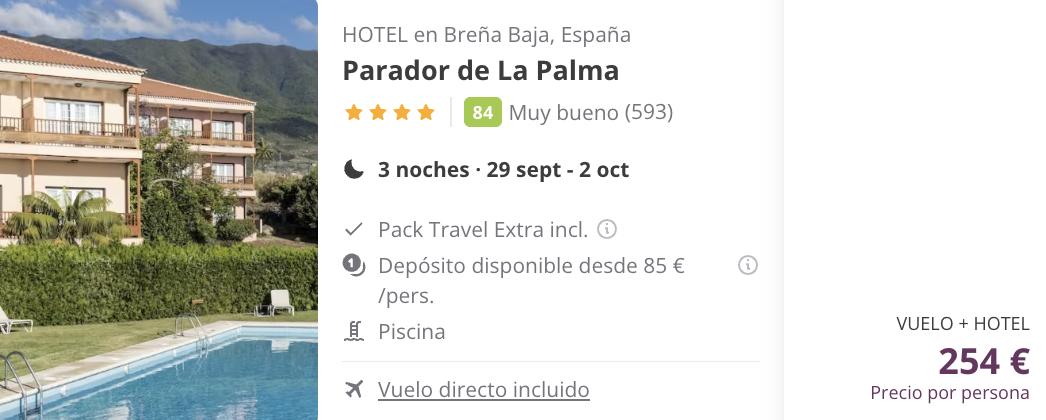The height and width of the screenshot is (420, 1046).
Task: Click the moon icon before 3 noches
Action: [x=354, y=169]
